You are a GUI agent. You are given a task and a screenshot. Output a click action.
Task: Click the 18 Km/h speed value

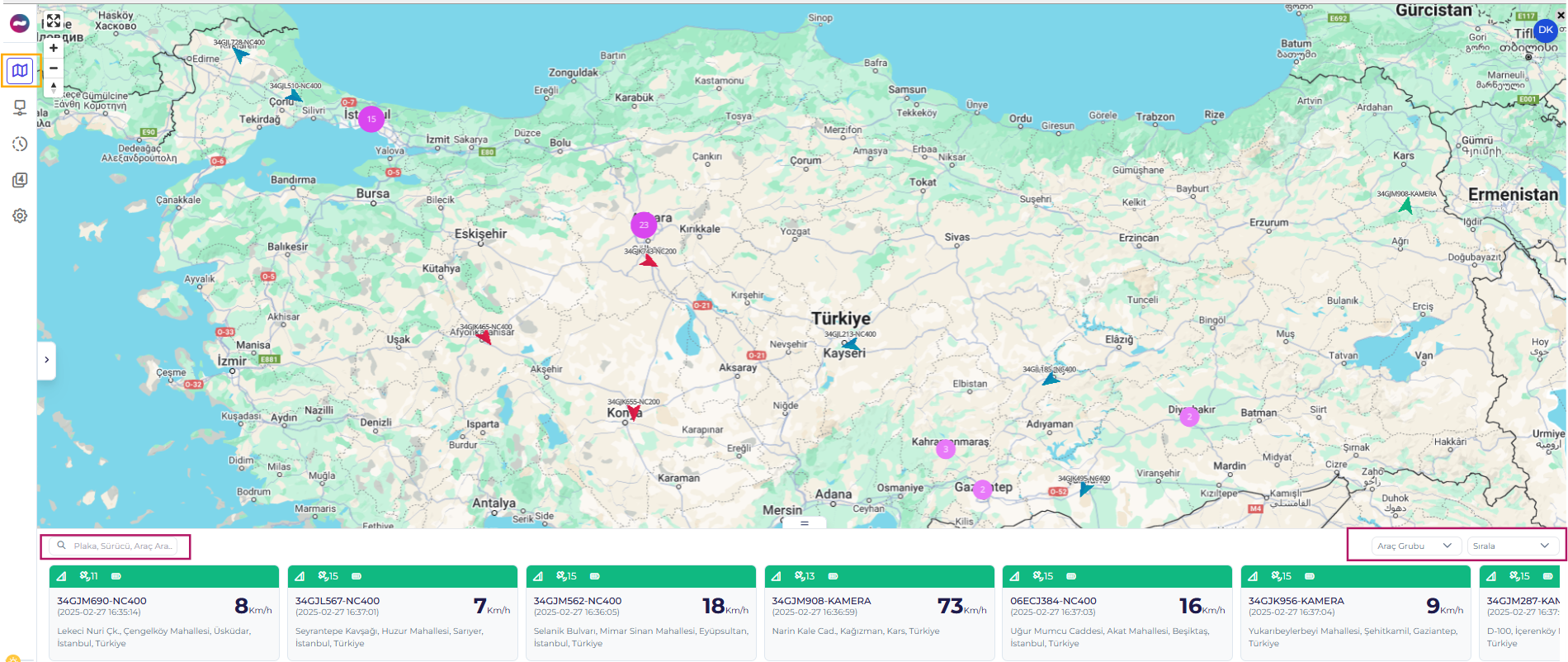pos(725,607)
